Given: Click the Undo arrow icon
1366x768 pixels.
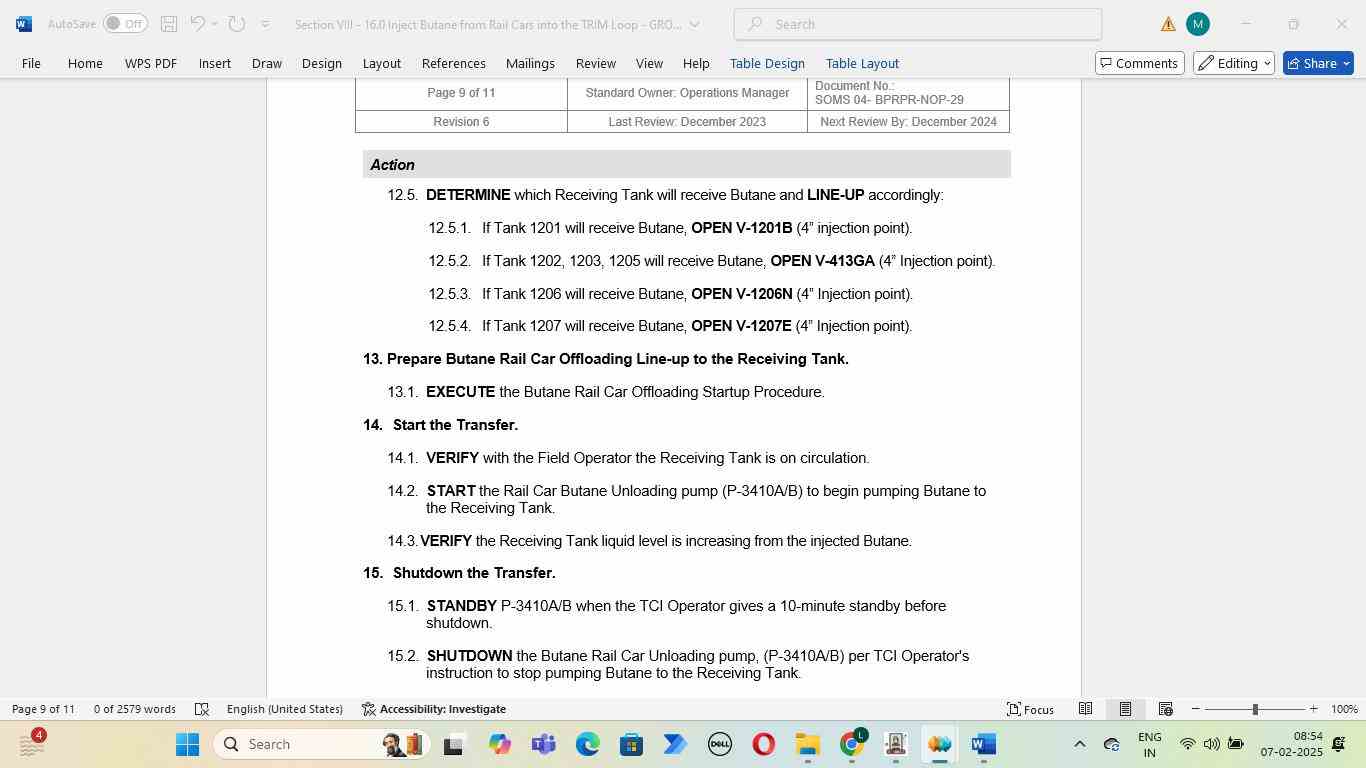Looking at the screenshot, I should [x=198, y=24].
